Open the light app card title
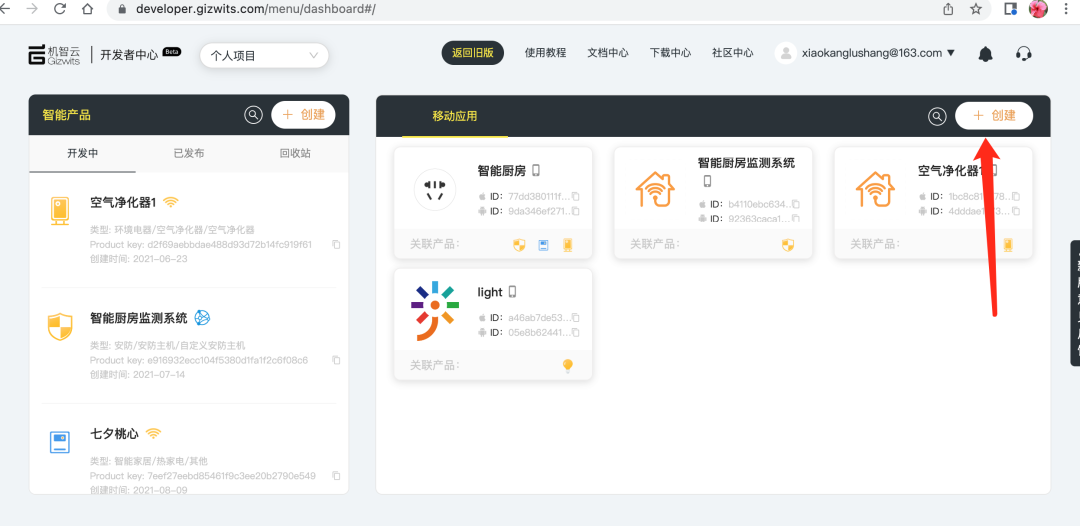 click(490, 292)
